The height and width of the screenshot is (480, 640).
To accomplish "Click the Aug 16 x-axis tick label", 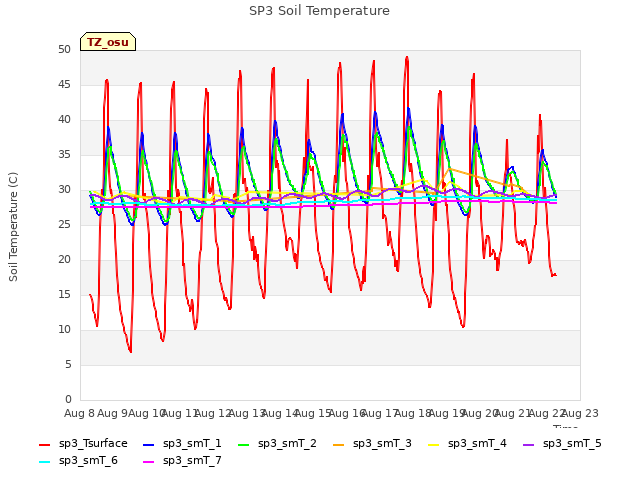I will click(347, 413).
